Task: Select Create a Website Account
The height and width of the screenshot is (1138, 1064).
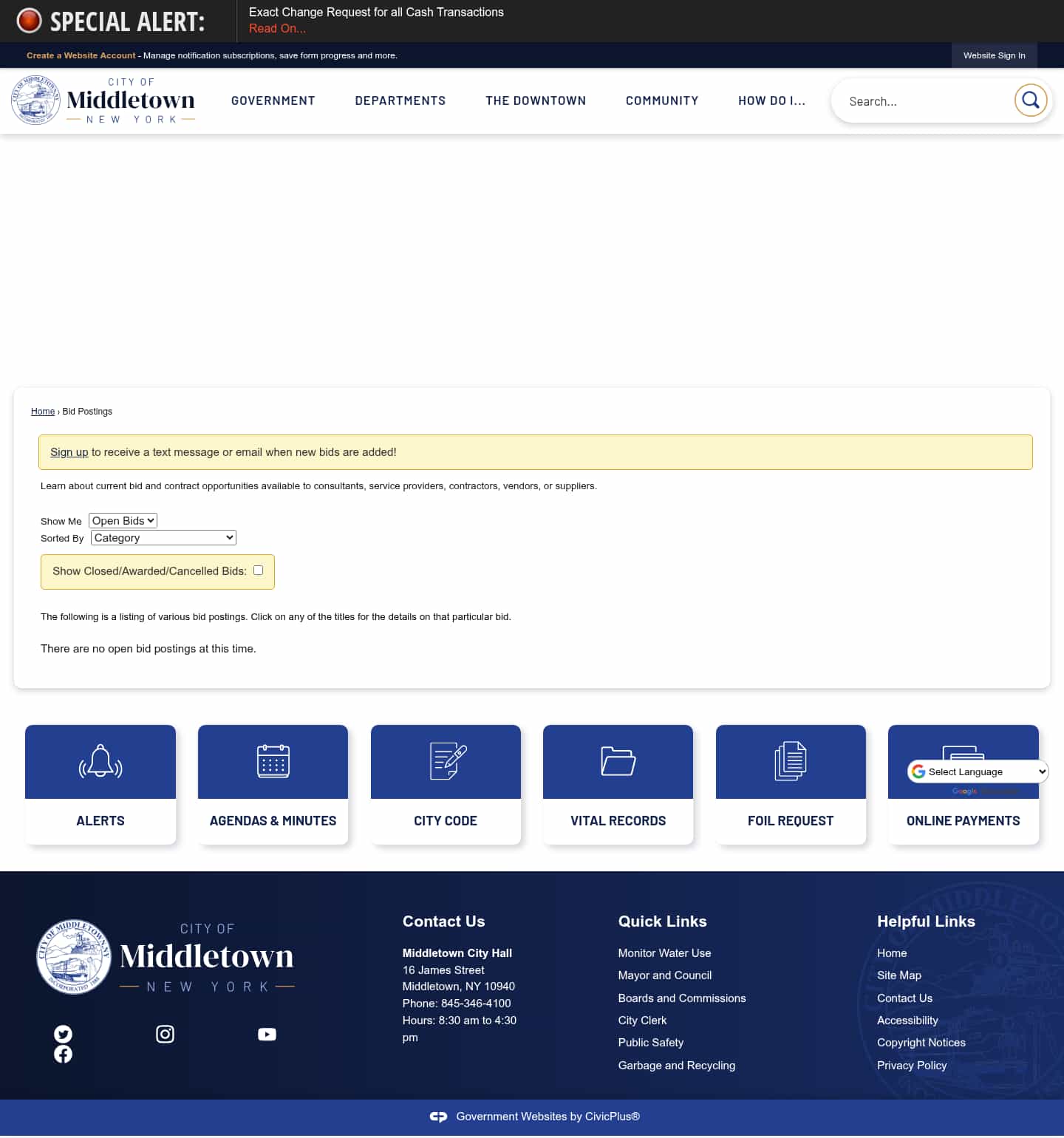Action: tap(81, 55)
